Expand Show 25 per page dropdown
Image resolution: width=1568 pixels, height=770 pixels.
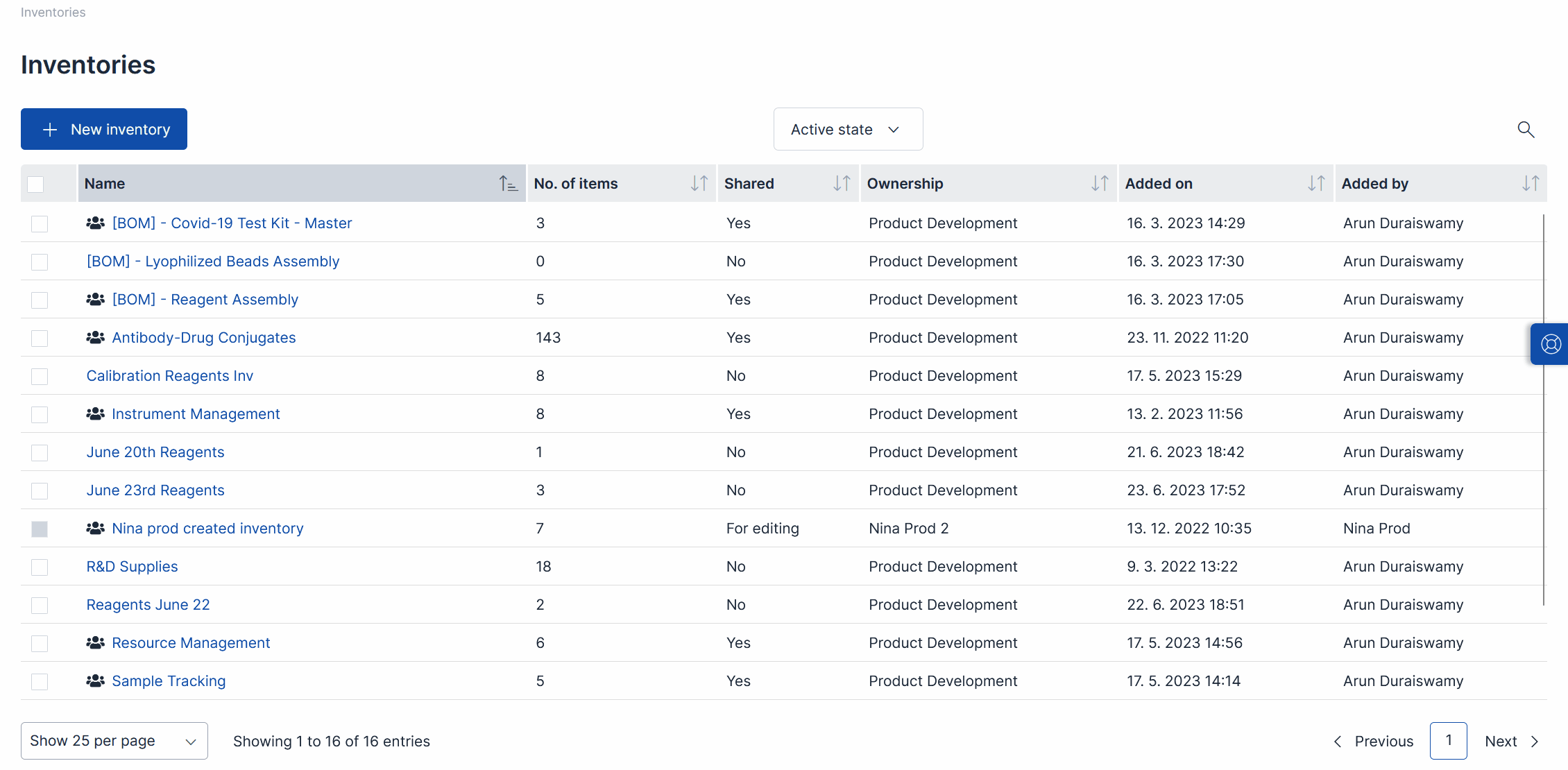[x=114, y=741]
